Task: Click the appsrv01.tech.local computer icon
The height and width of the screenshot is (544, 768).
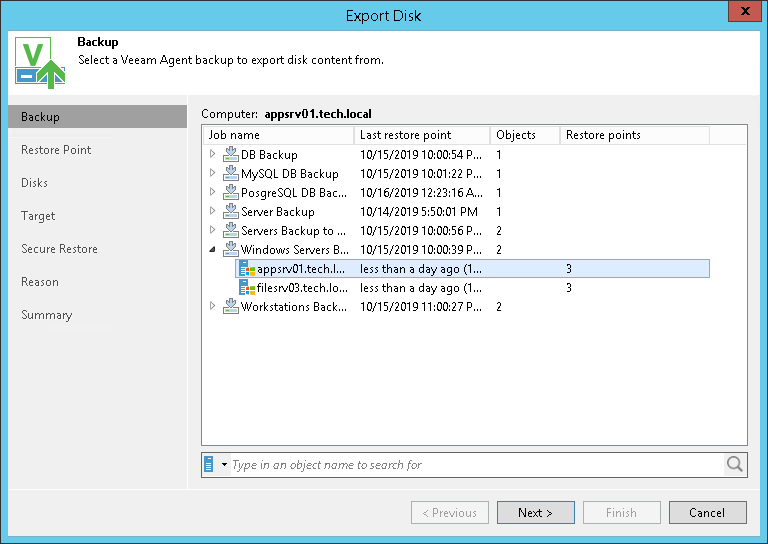Action: pos(247,269)
